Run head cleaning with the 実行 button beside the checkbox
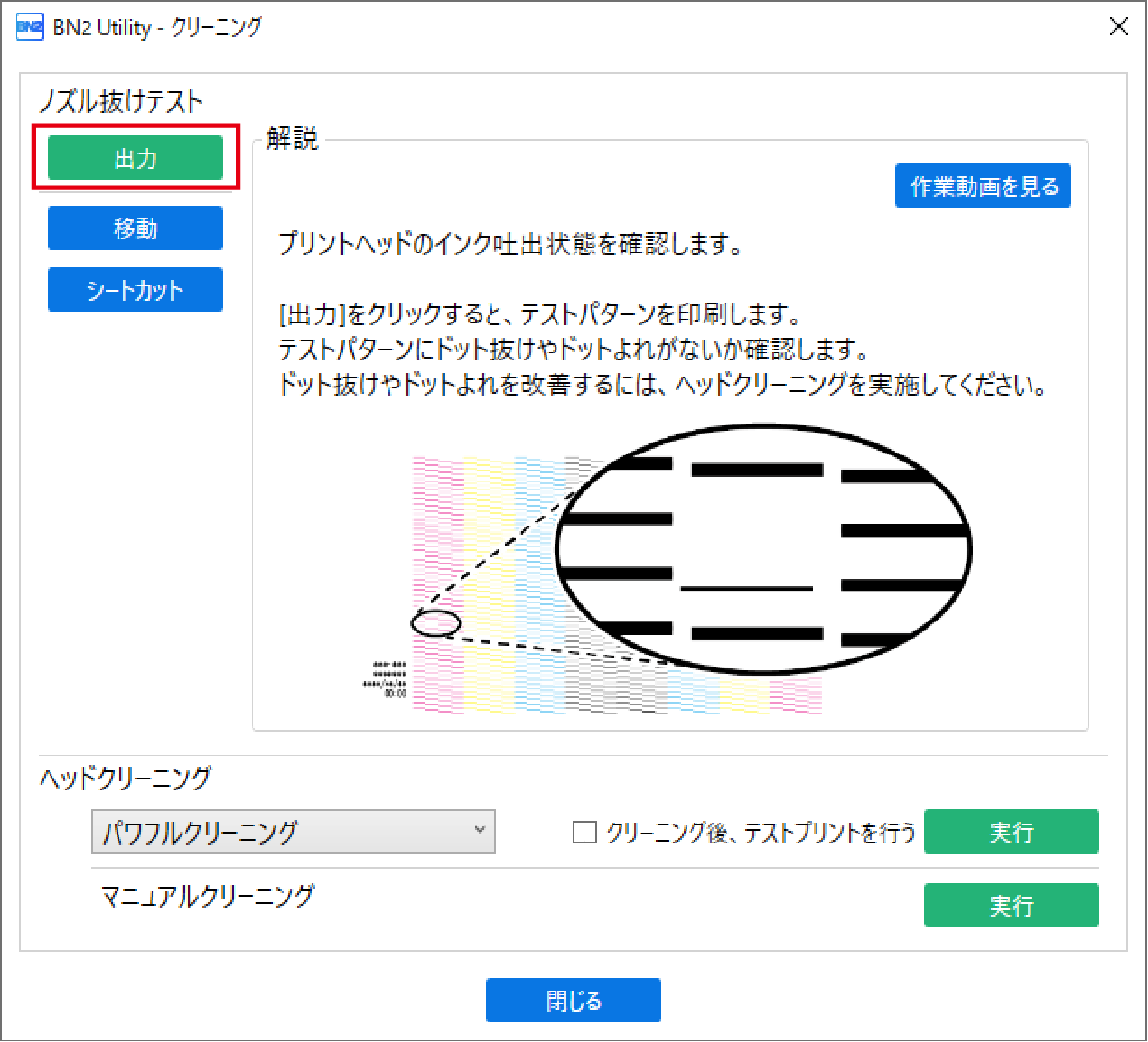The height and width of the screenshot is (1042, 1148). pos(1011,831)
